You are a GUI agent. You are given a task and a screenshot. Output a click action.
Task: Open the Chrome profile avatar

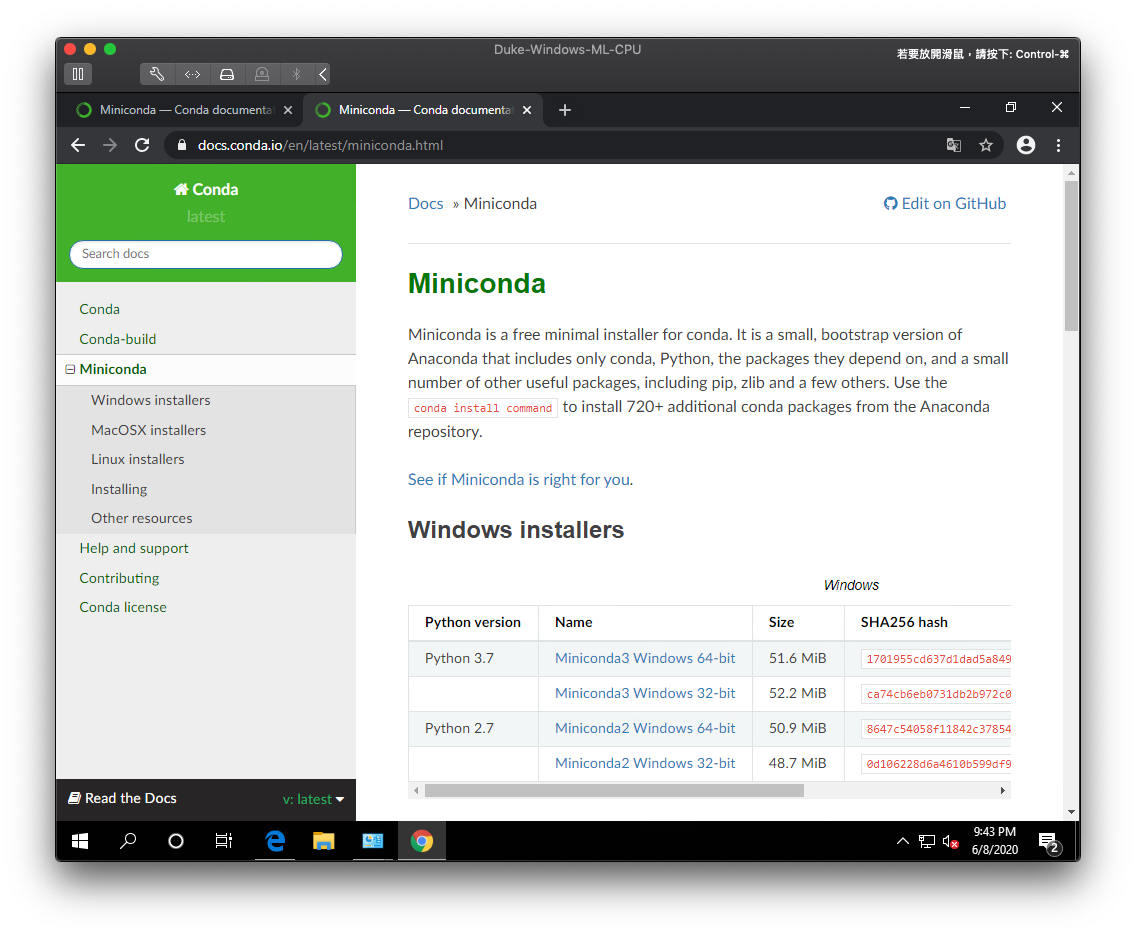coord(1025,145)
